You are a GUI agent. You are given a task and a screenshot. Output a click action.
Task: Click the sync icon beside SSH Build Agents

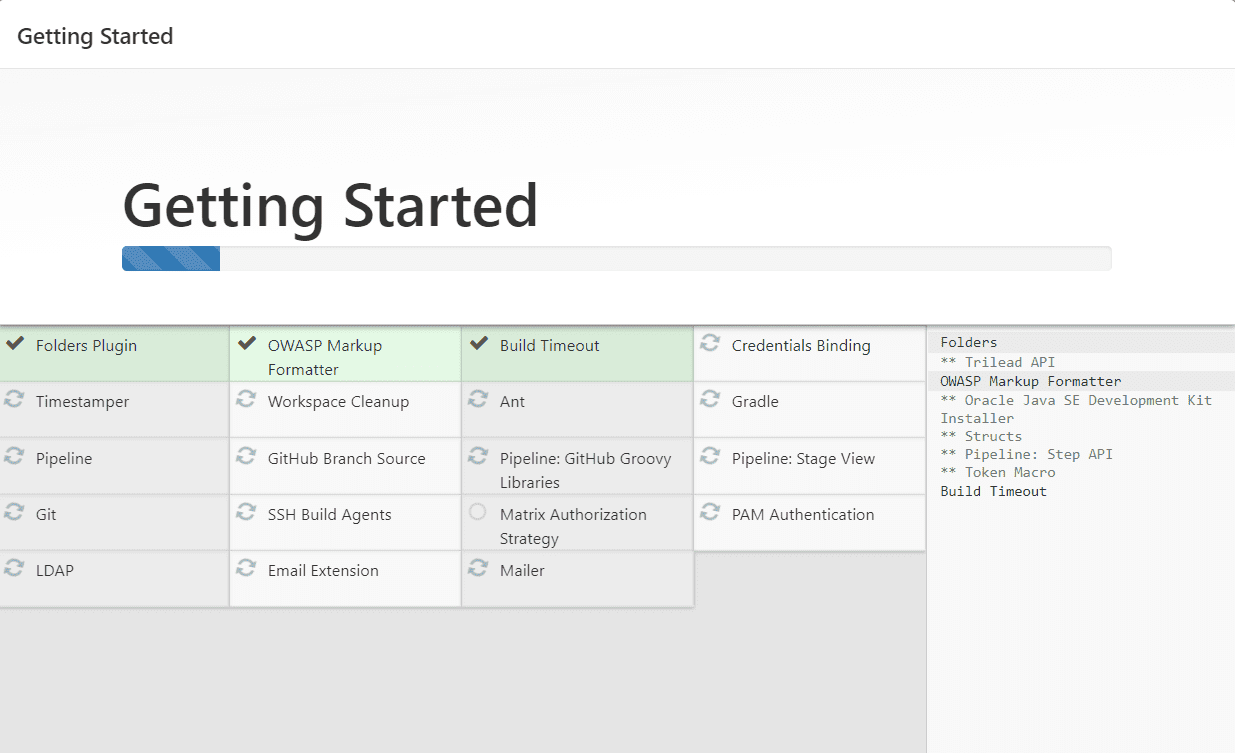coord(246,512)
